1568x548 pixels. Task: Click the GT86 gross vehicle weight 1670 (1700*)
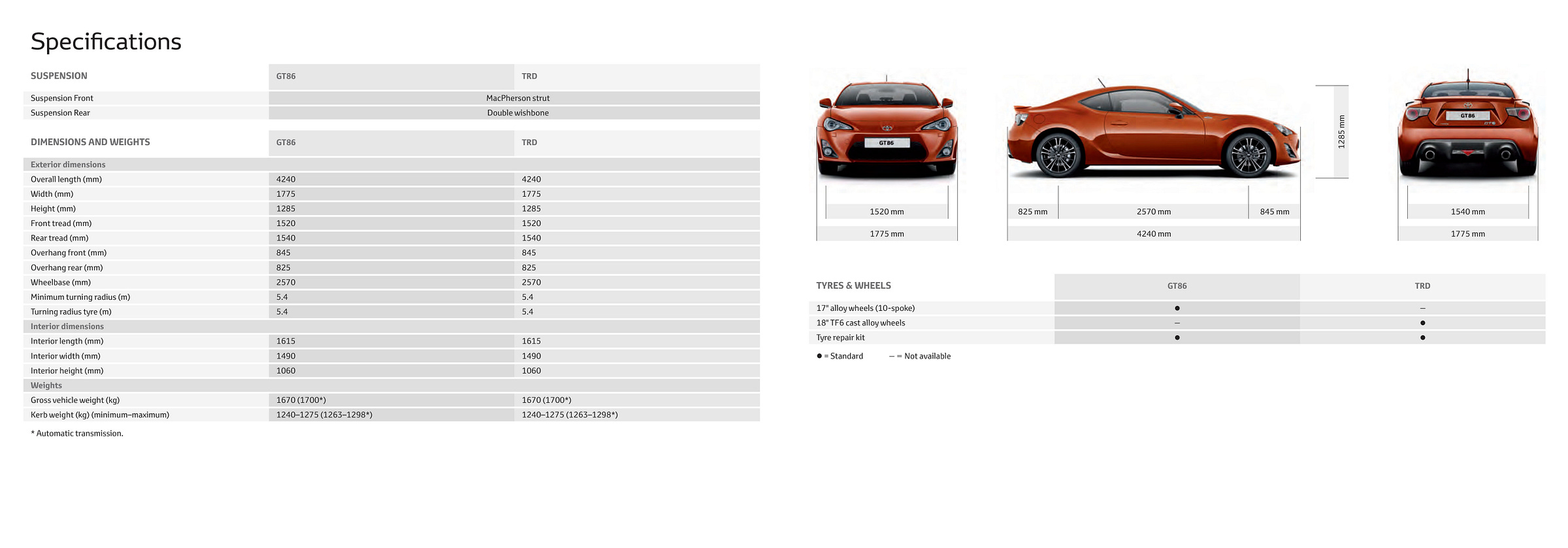click(301, 400)
